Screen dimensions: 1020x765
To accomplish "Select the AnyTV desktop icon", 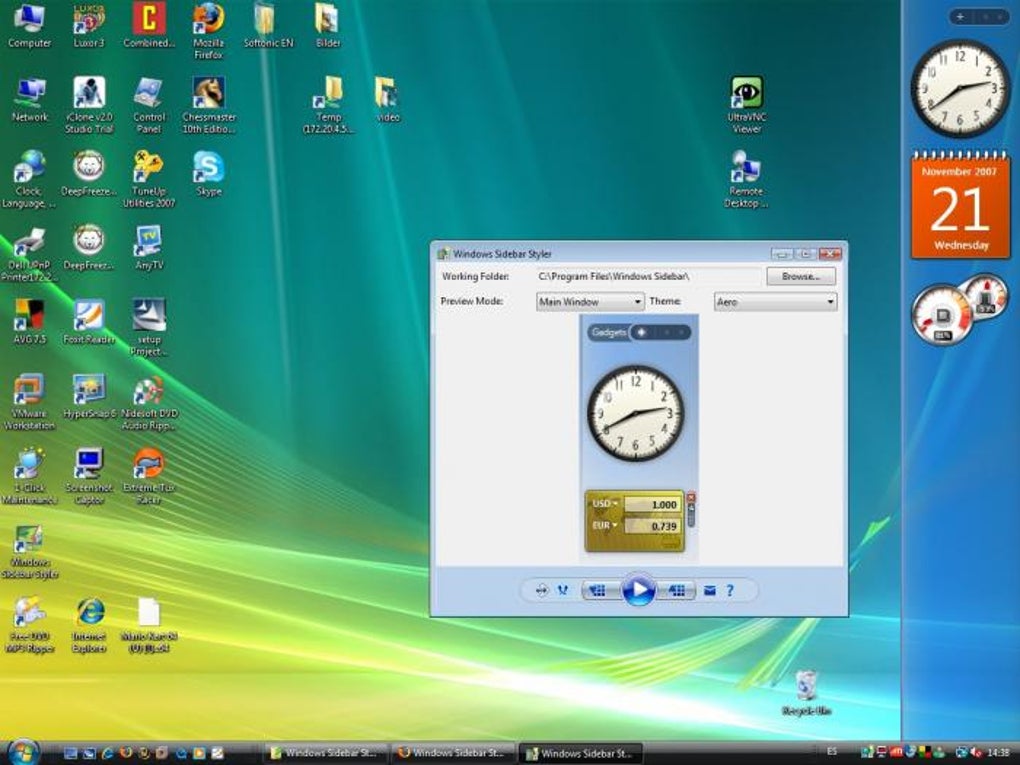I will (149, 248).
